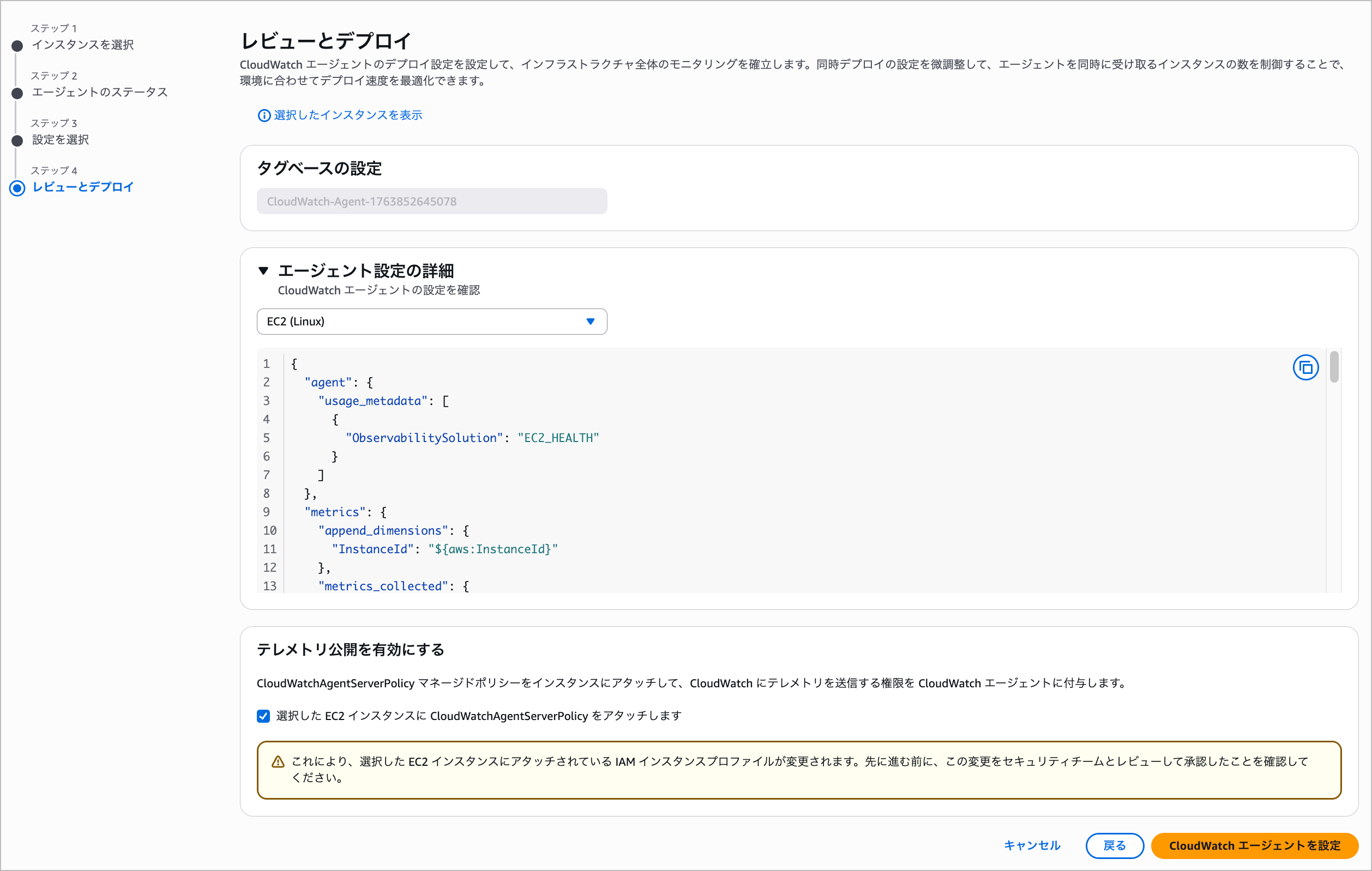Go to step 設定を選択
The width and height of the screenshot is (1372, 871).
pos(61,140)
